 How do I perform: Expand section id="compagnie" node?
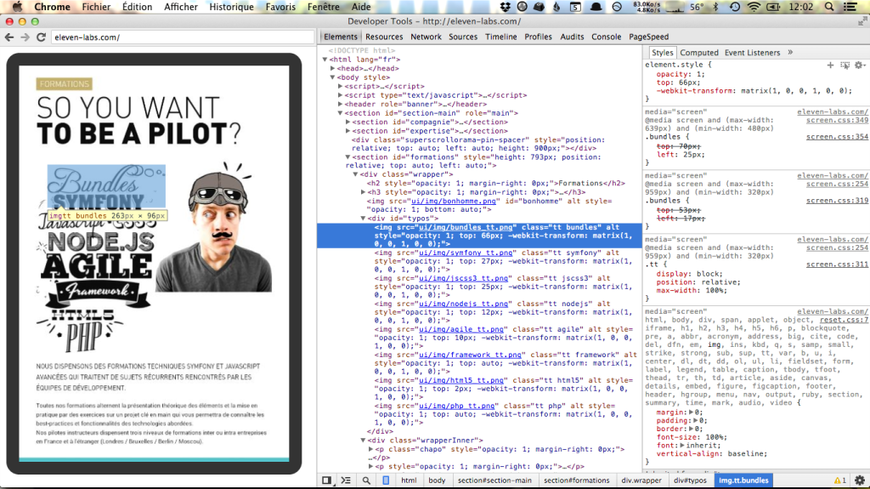(x=348, y=122)
